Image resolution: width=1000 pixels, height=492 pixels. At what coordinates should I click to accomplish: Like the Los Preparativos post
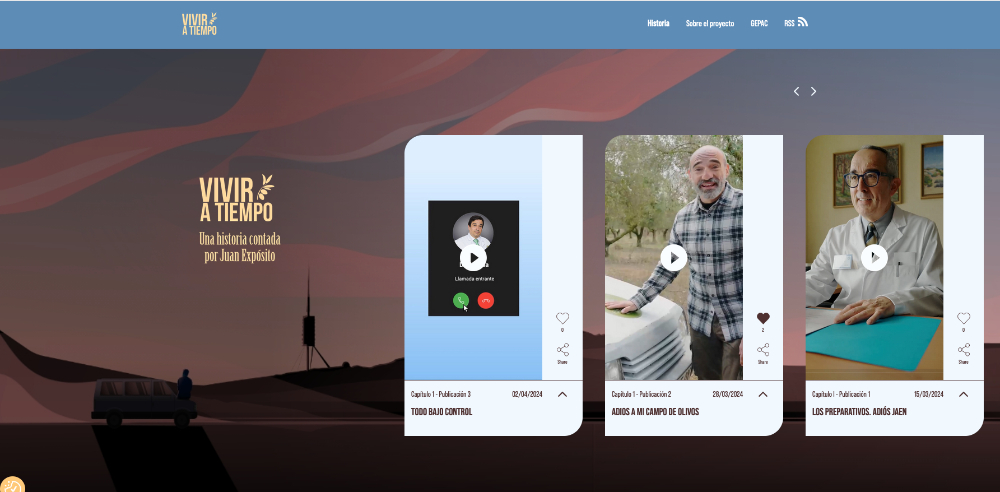(964, 318)
